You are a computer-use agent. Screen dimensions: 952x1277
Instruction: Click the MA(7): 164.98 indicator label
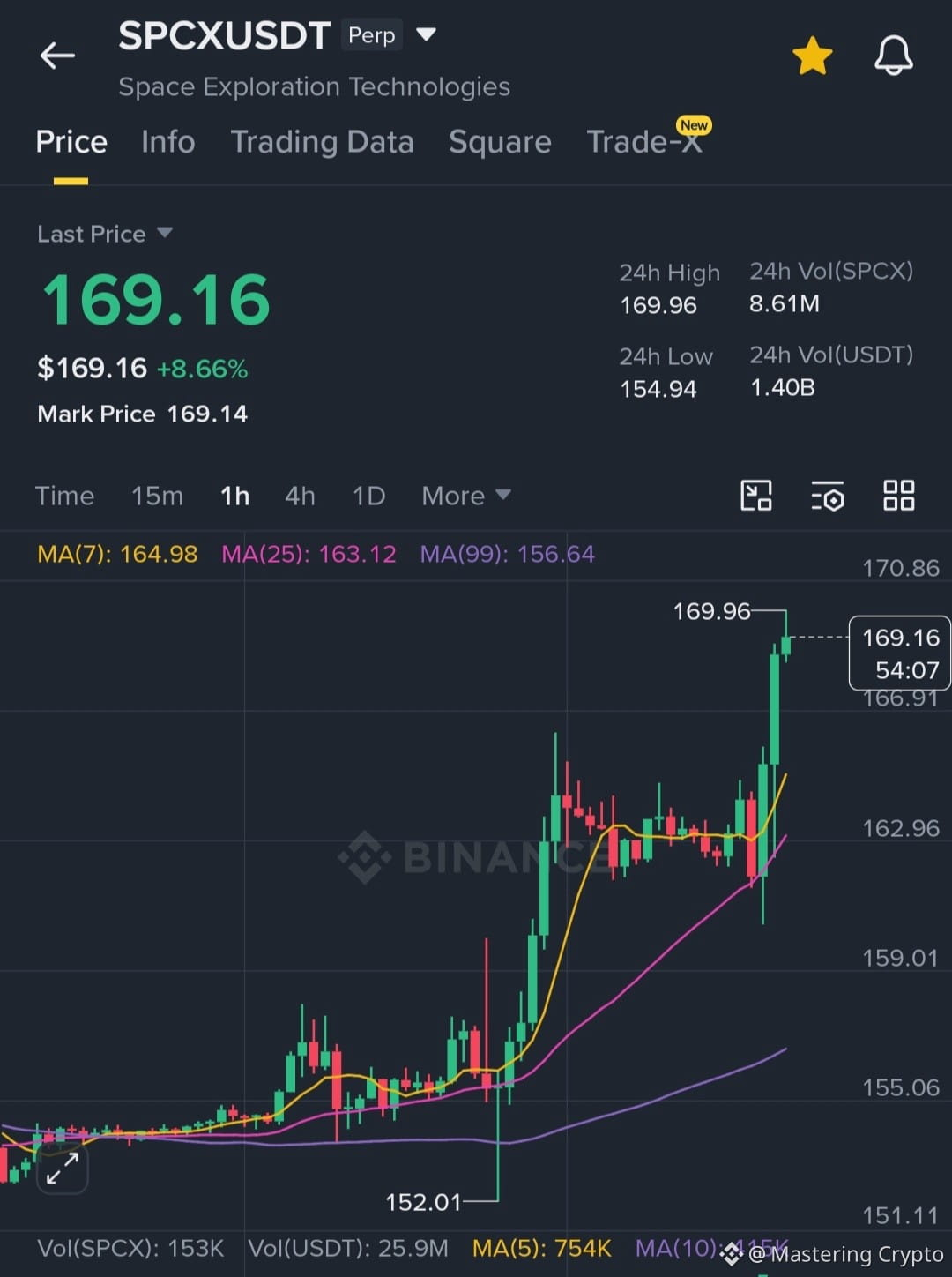(117, 554)
